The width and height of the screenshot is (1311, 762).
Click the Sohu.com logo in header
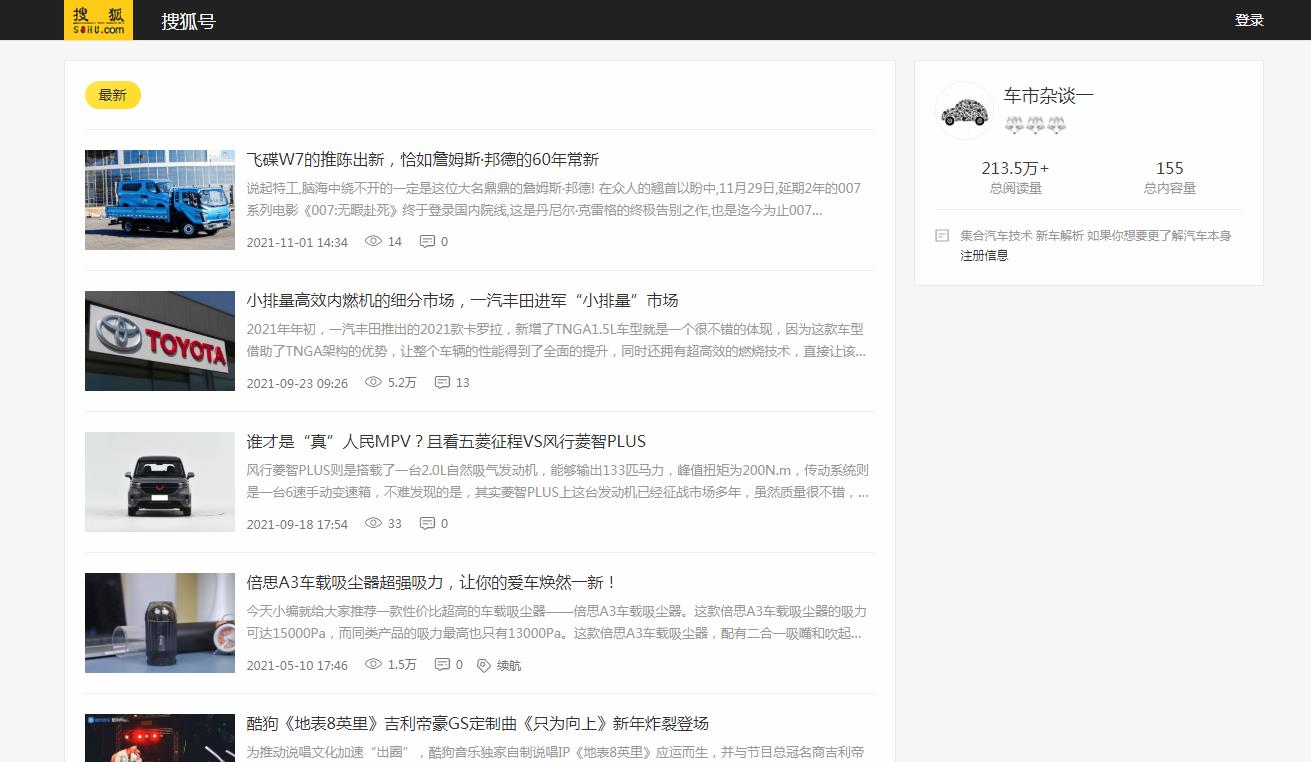point(98,20)
